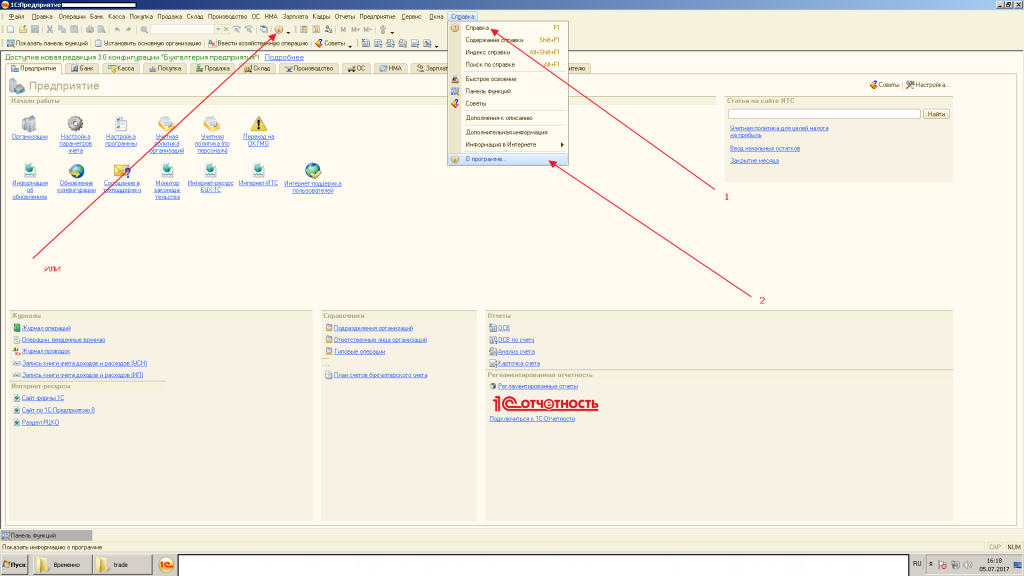Open the Журнал операций link
Viewport: 1024px width, 576px height.
click(46, 328)
